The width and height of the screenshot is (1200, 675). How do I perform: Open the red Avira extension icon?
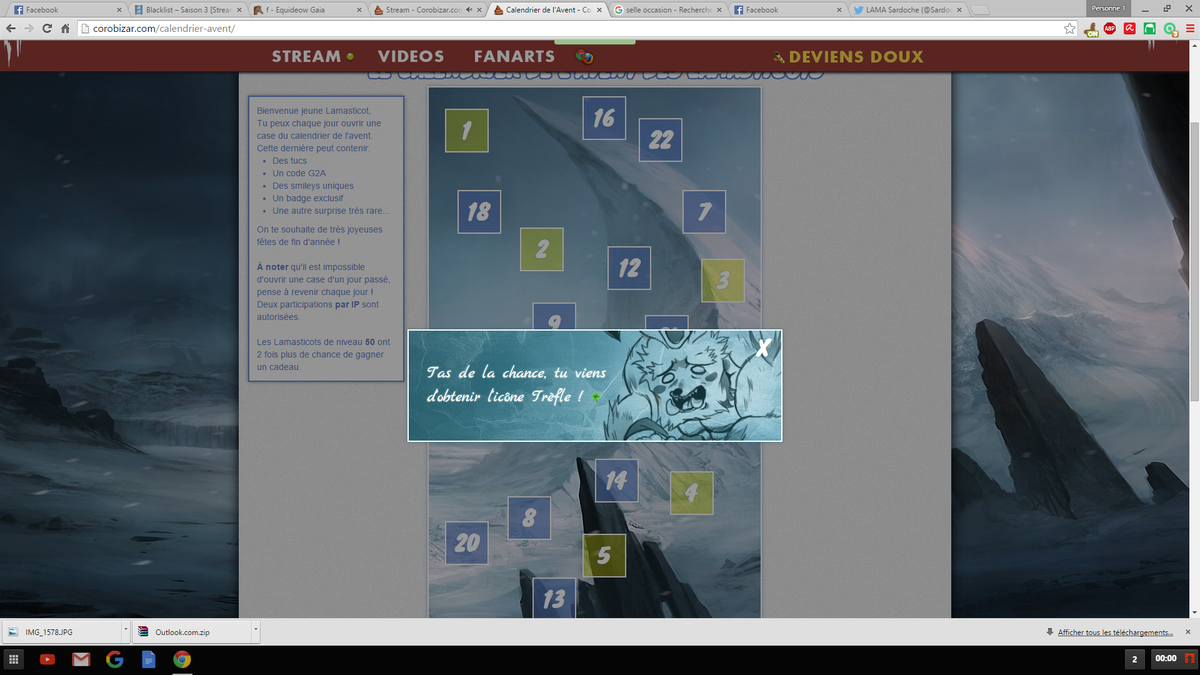click(1129, 28)
